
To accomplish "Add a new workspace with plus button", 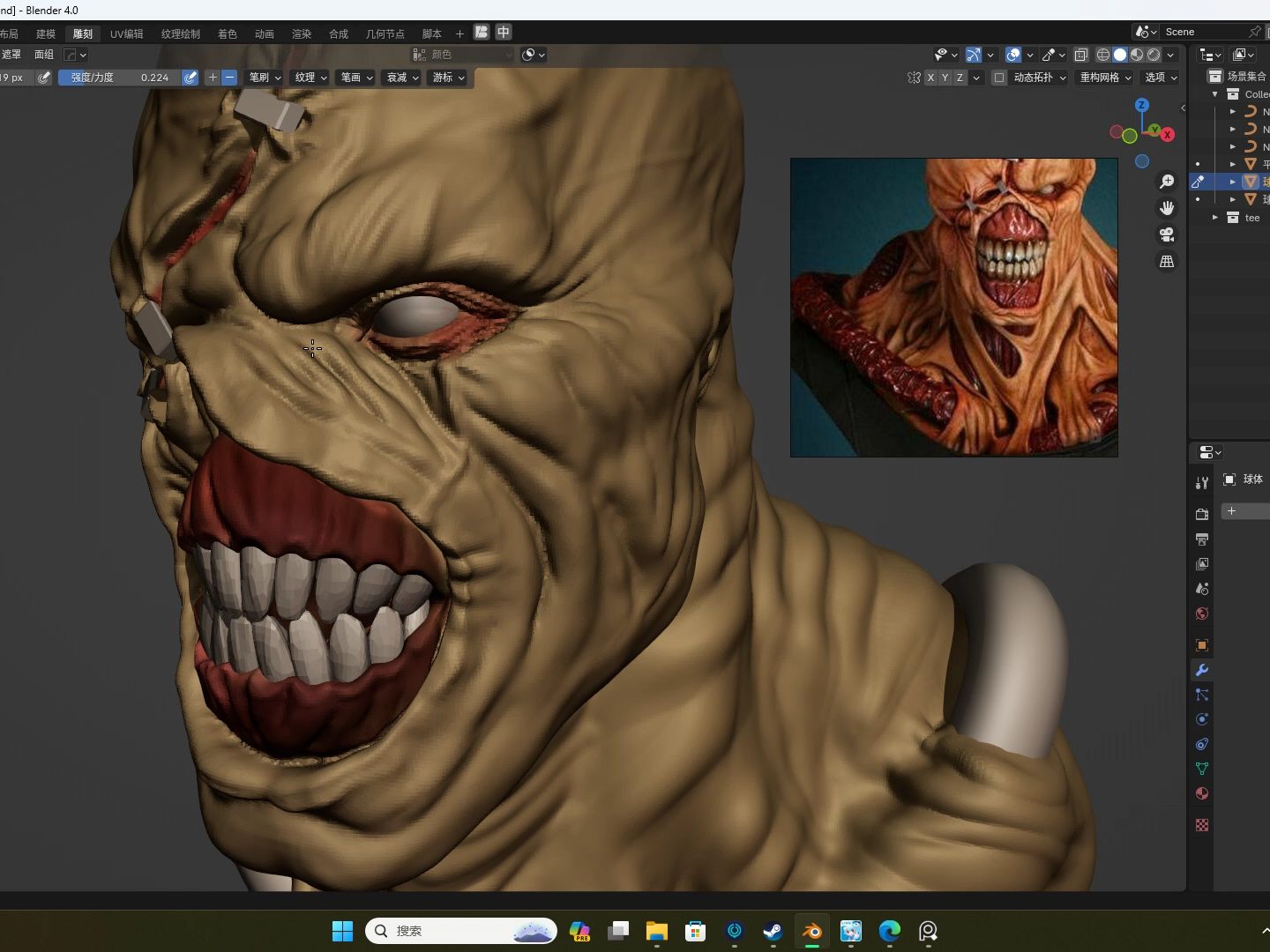I will [459, 33].
